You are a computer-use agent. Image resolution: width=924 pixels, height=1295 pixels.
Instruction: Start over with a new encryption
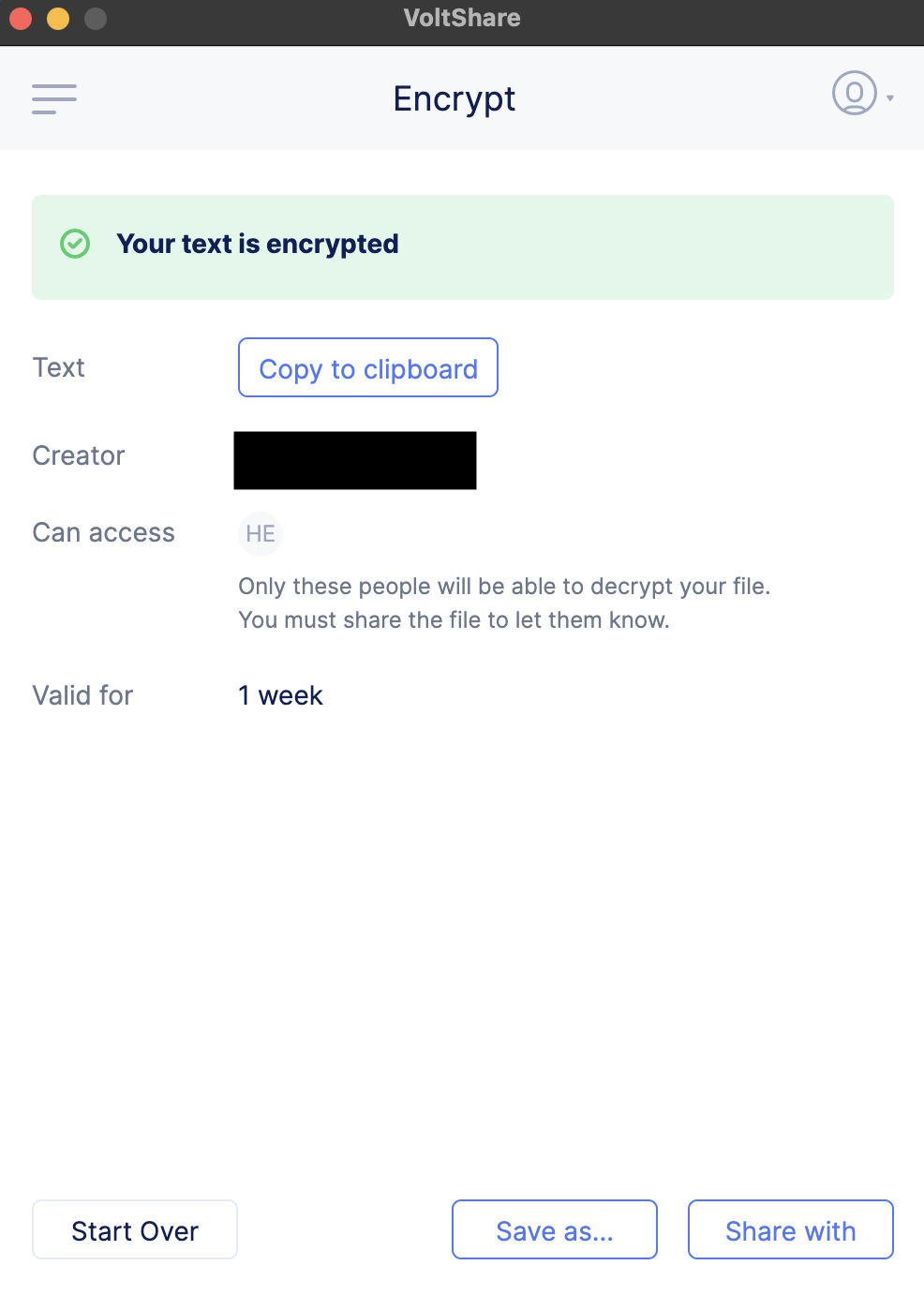[x=134, y=1229]
